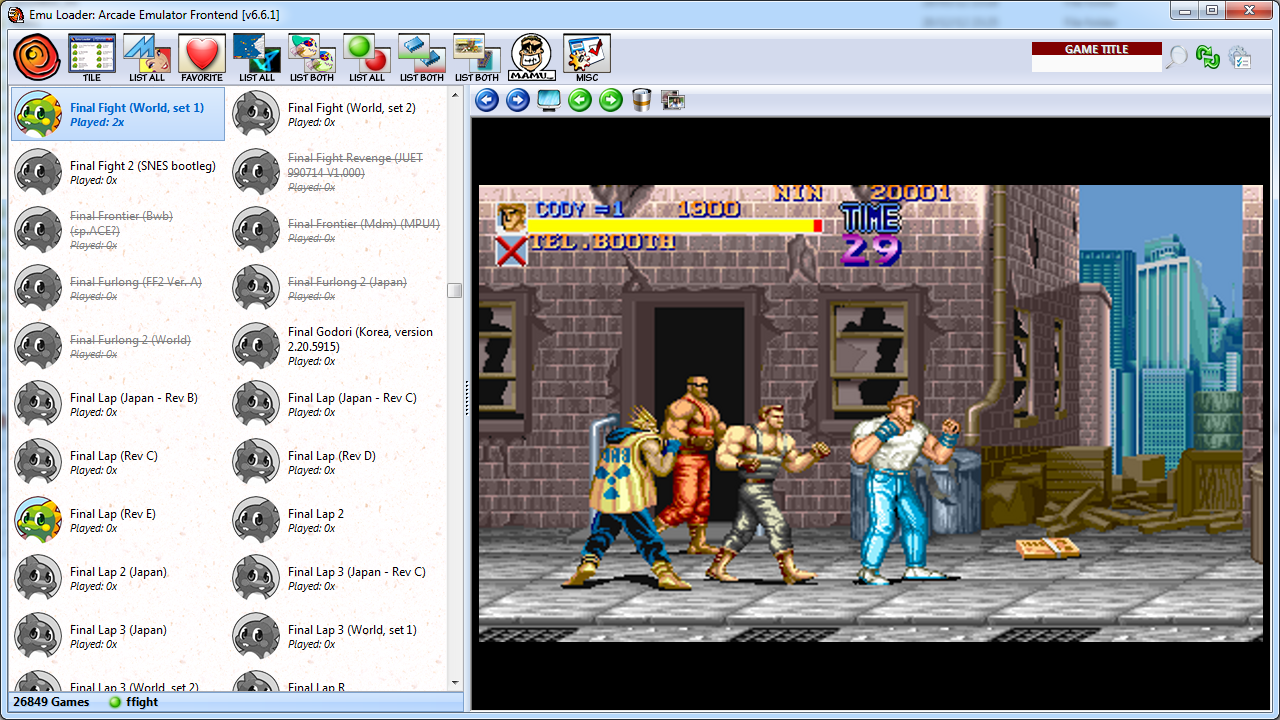The height and width of the screenshot is (720, 1280).
Task: Select Final Lap 3 (Japan - Rev C)
Action: tap(336, 578)
